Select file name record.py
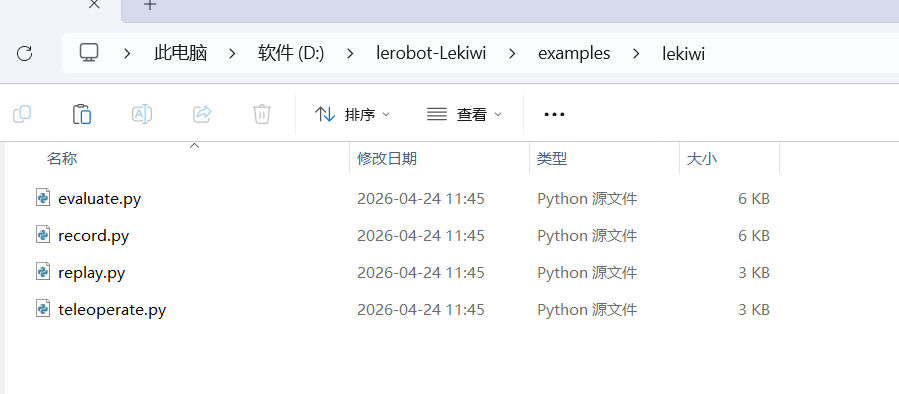 [93, 236]
